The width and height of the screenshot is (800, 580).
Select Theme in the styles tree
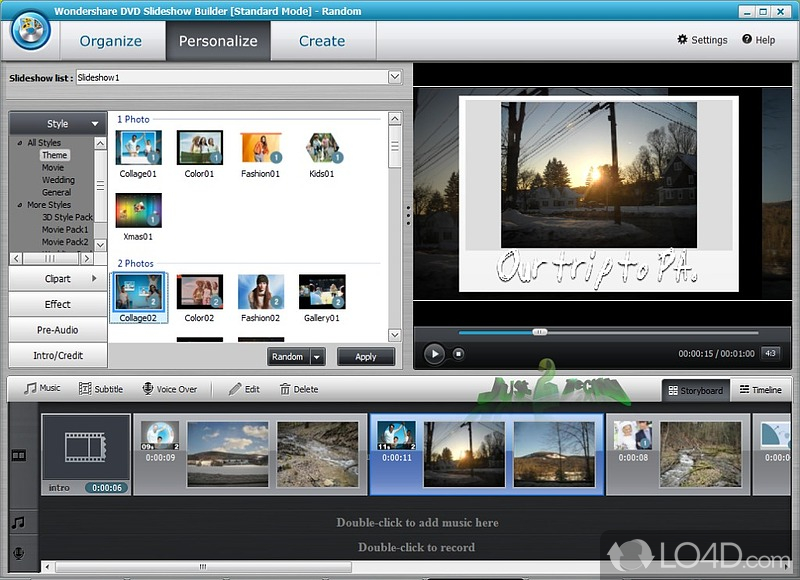[x=55, y=155]
